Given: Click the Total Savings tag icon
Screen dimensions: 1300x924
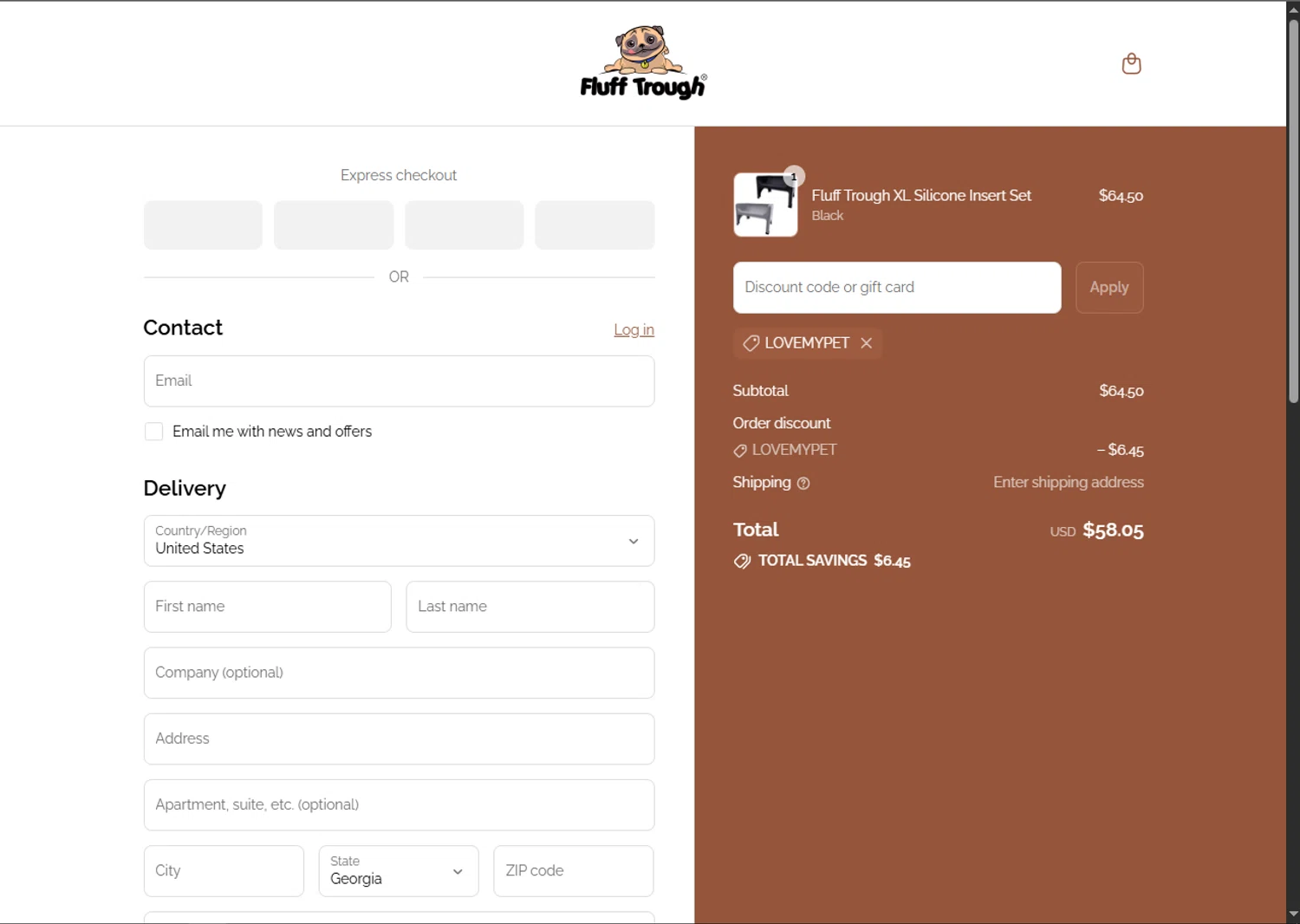Looking at the screenshot, I should (x=742, y=562).
